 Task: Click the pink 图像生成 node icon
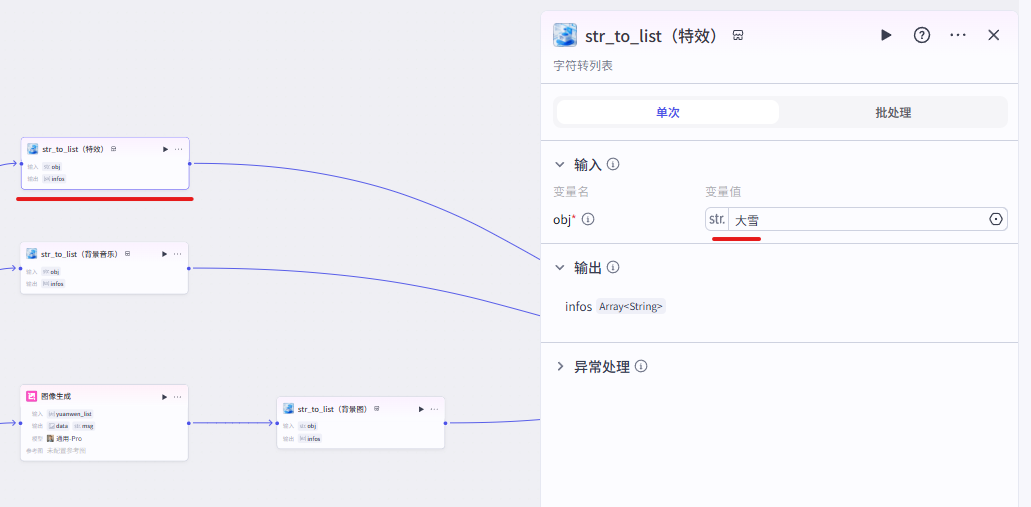click(x=32, y=396)
